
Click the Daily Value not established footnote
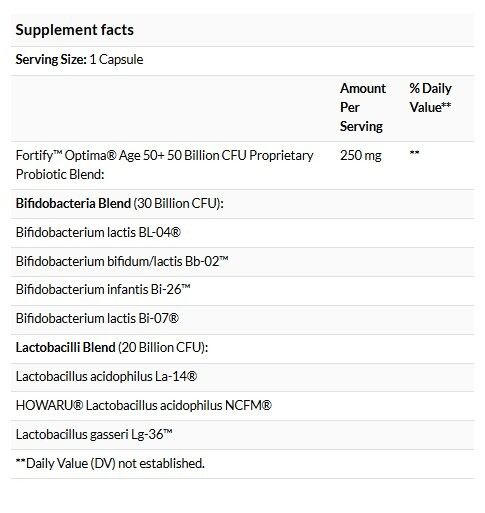coord(110,464)
